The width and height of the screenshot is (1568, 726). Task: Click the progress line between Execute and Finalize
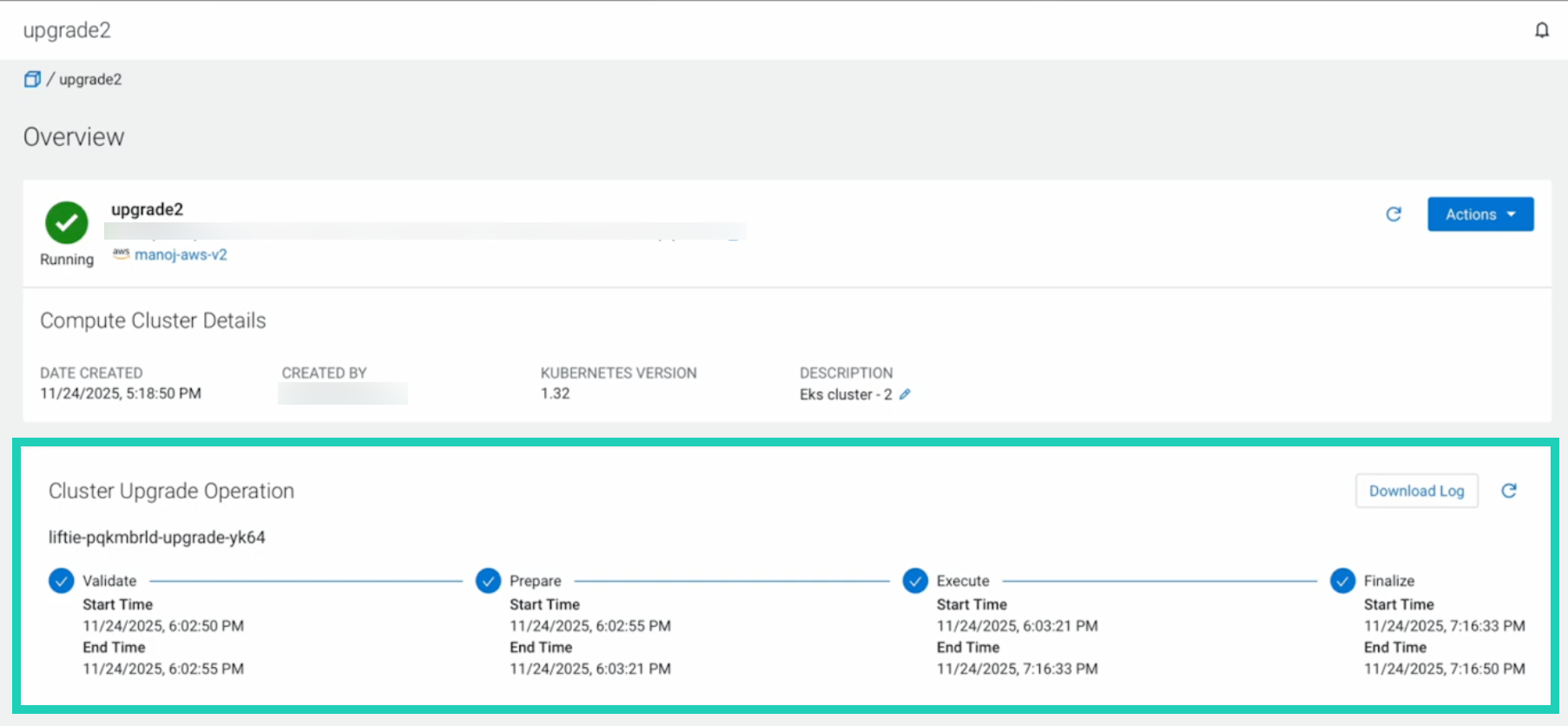pos(1159,581)
